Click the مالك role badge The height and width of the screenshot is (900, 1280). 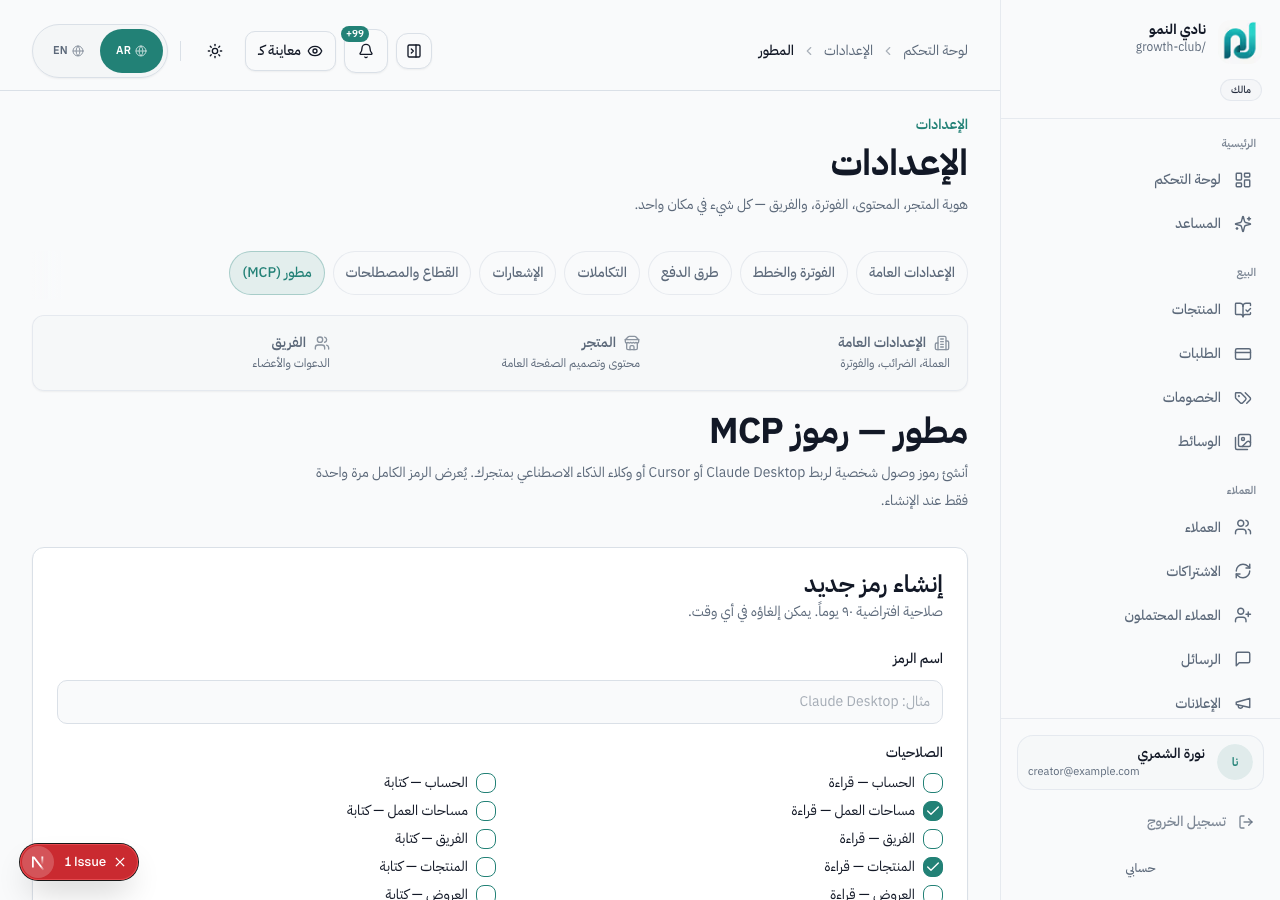[x=1241, y=90]
